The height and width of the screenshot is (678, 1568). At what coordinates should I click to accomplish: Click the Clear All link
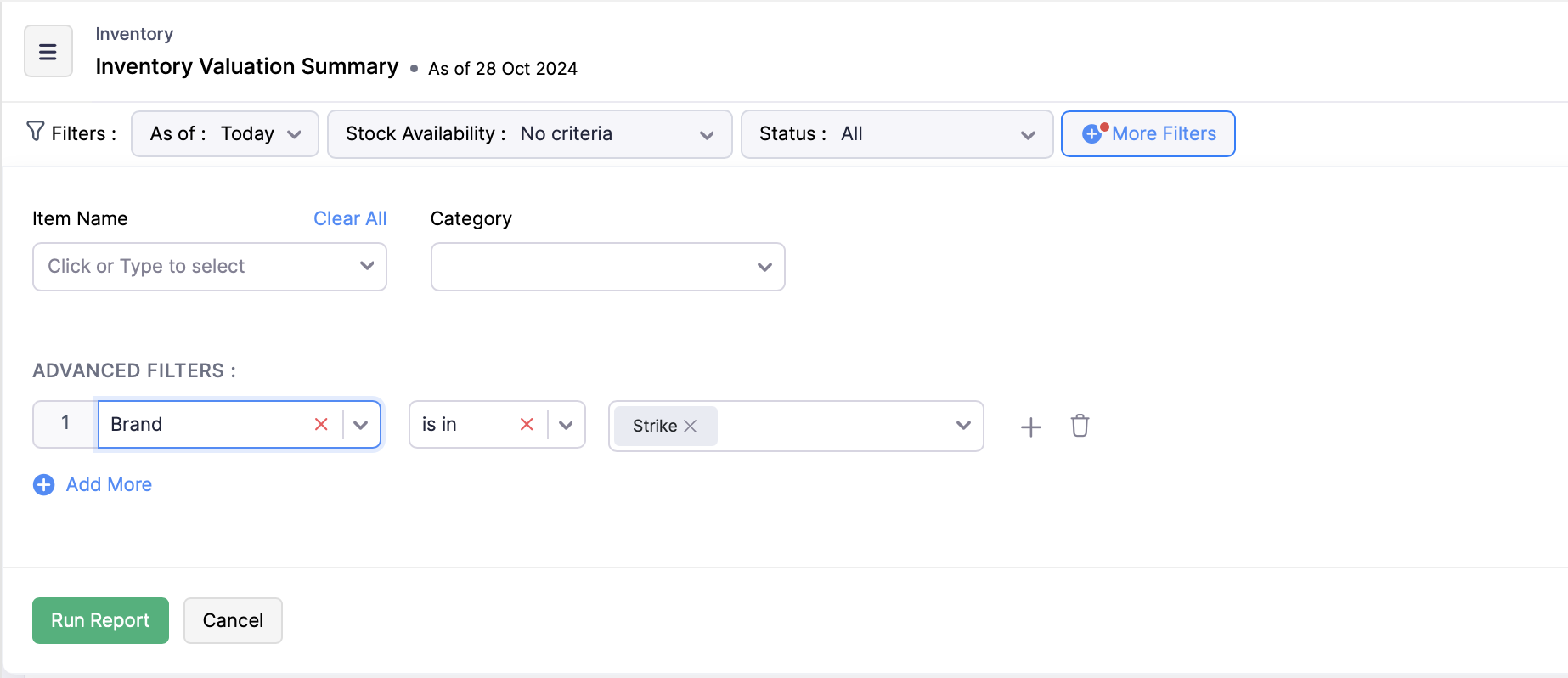[x=350, y=218]
